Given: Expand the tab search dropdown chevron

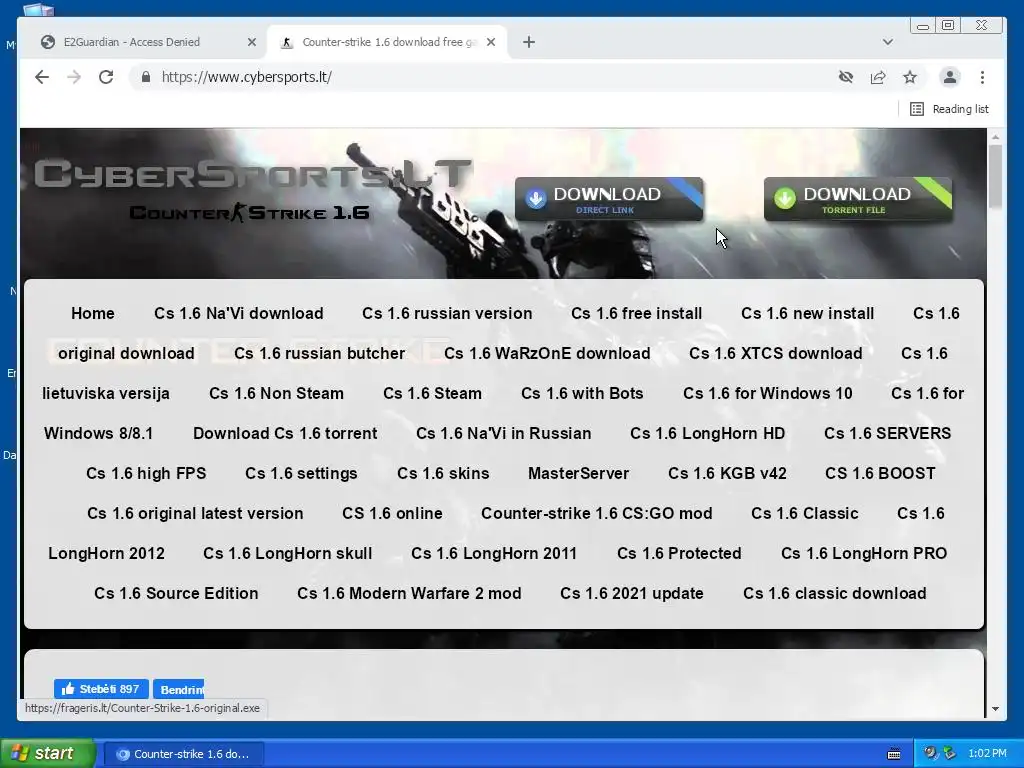Looking at the screenshot, I should point(888,42).
